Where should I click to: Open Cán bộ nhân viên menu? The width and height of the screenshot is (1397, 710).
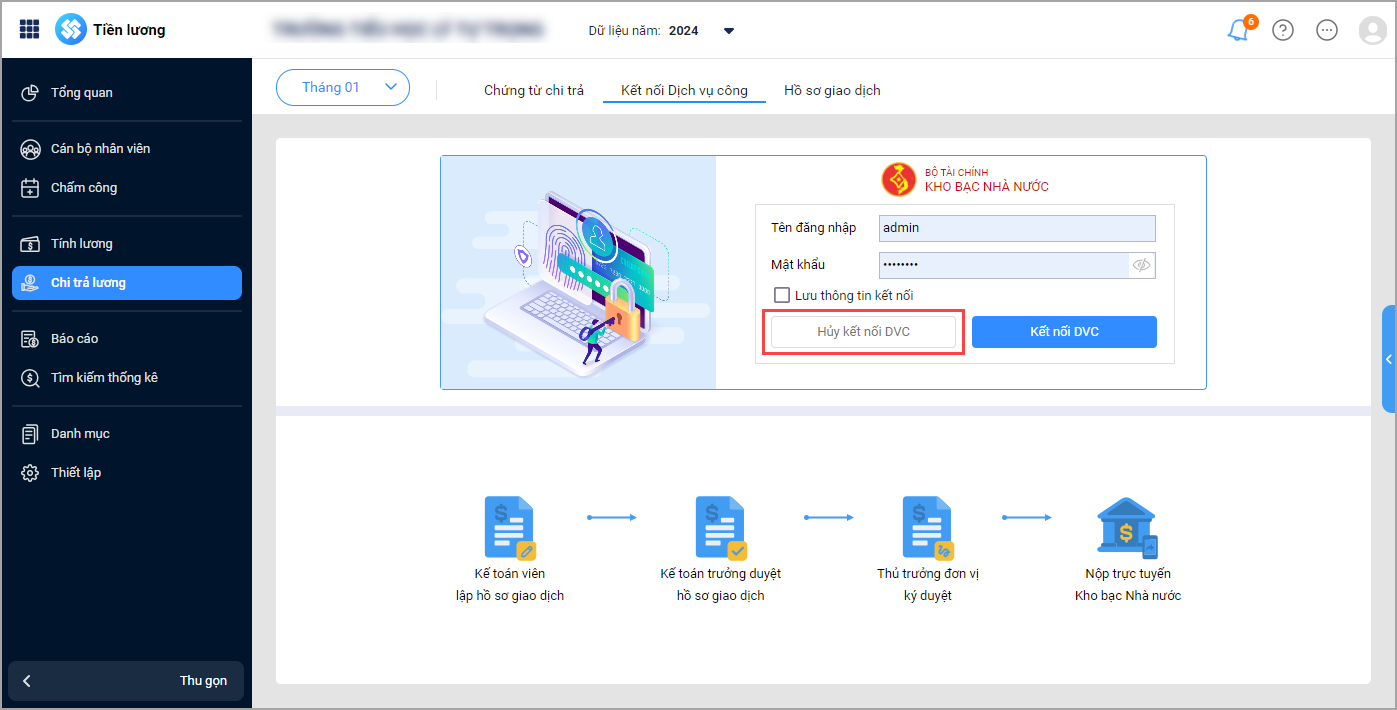point(127,149)
